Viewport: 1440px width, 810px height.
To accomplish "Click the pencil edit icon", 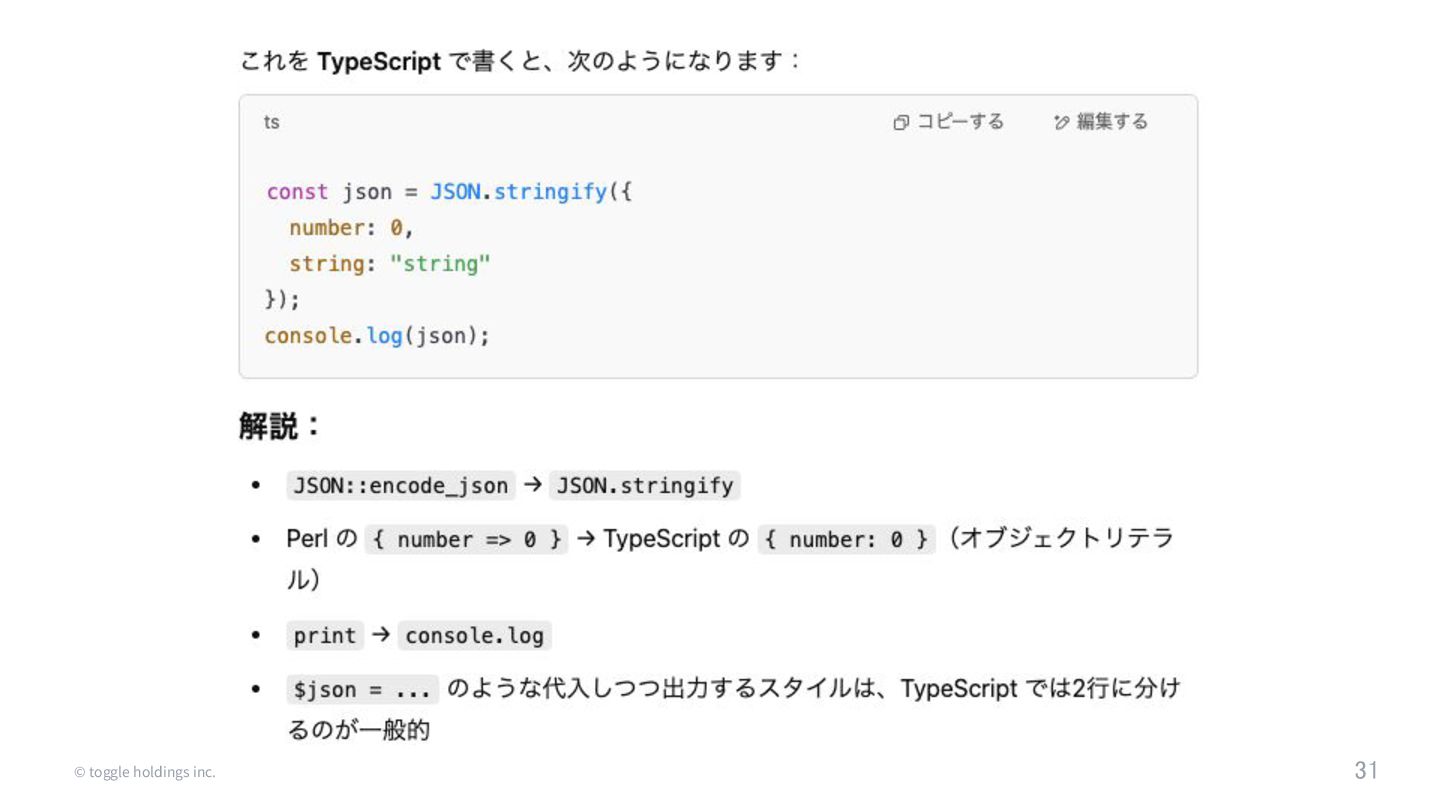I will click(1062, 122).
